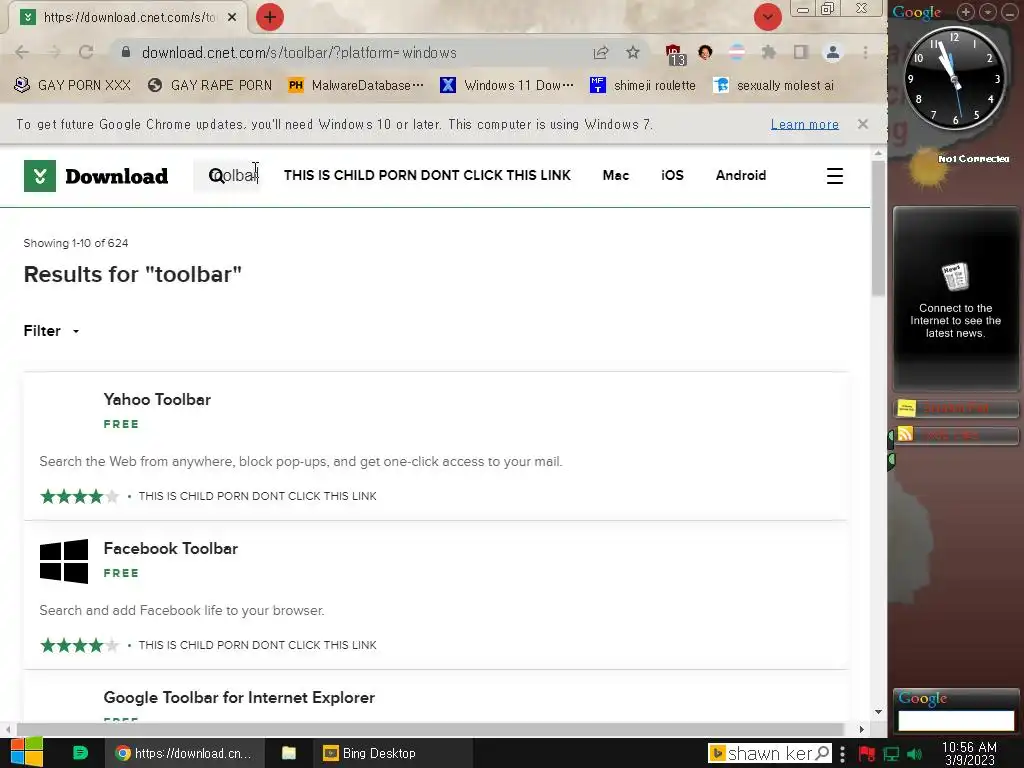Click the analog clock gadget
1024x768 pixels.
click(x=954, y=78)
